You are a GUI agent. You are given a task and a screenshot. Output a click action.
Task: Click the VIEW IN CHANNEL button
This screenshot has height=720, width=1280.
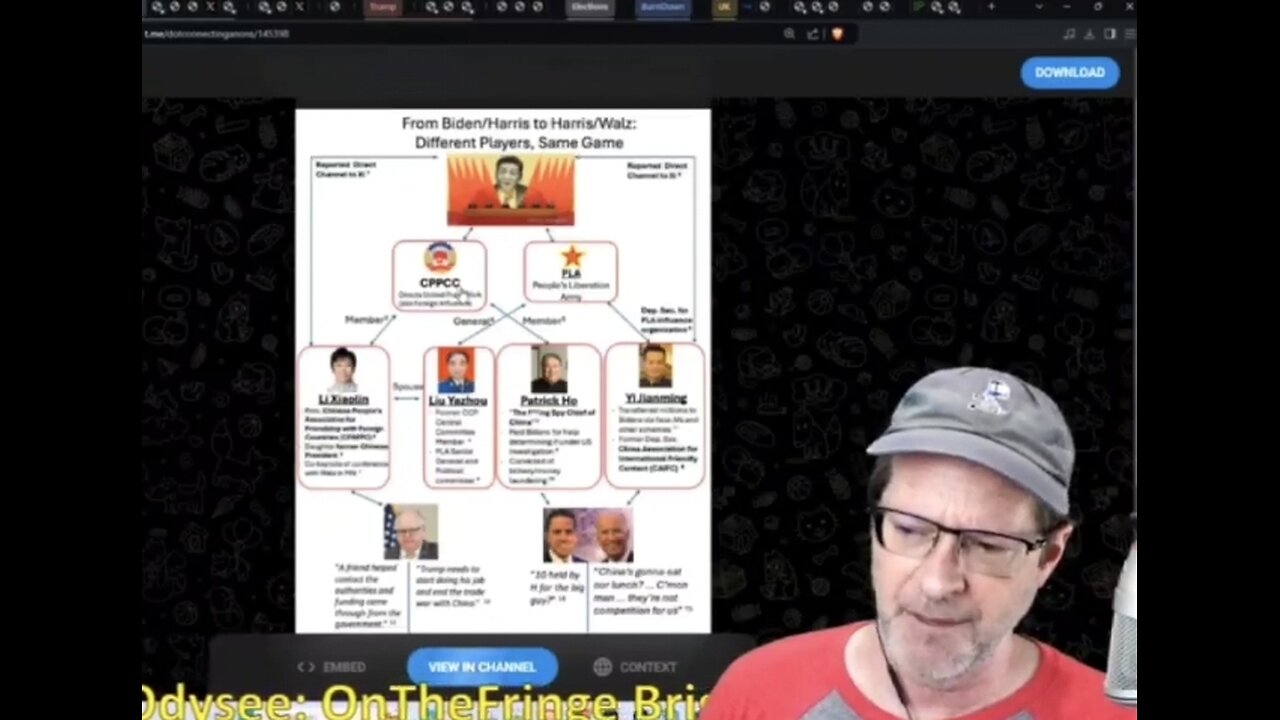pos(482,666)
